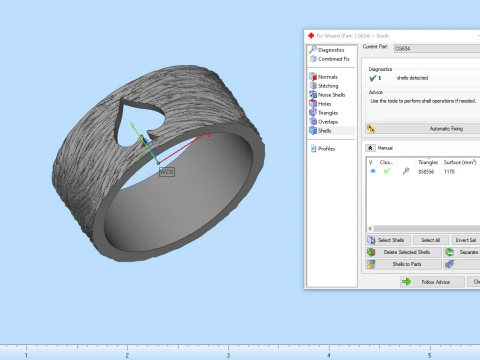Click the shell list left scroll arrow
Viewport: 480px width, 360px height.
pyautogui.click(x=370, y=229)
